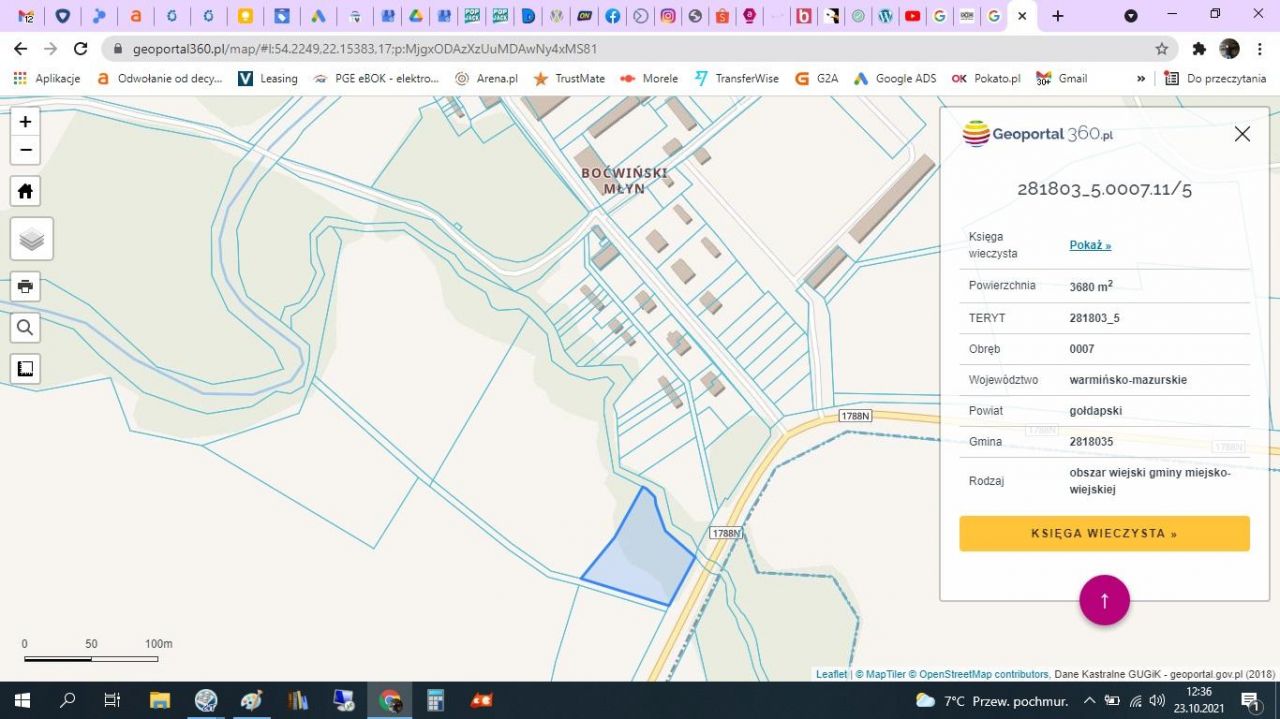Image resolution: width=1280 pixels, height=719 pixels.
Task: Open the map layers panel
Action: 31,239
